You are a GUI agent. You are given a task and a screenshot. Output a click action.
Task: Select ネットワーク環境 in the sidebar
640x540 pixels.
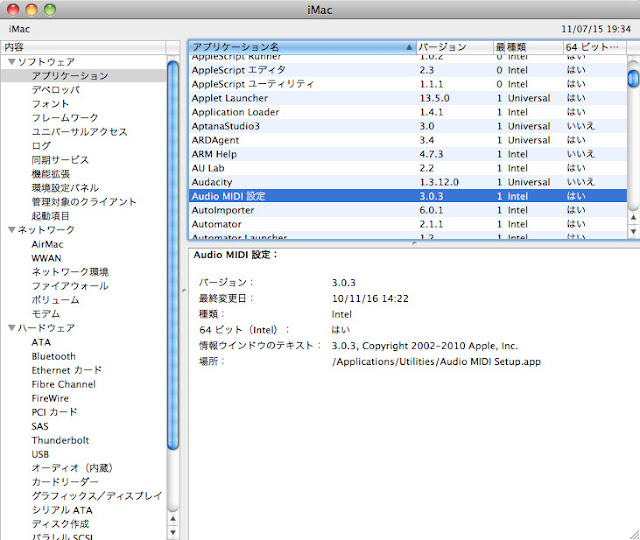pos(70,272)
